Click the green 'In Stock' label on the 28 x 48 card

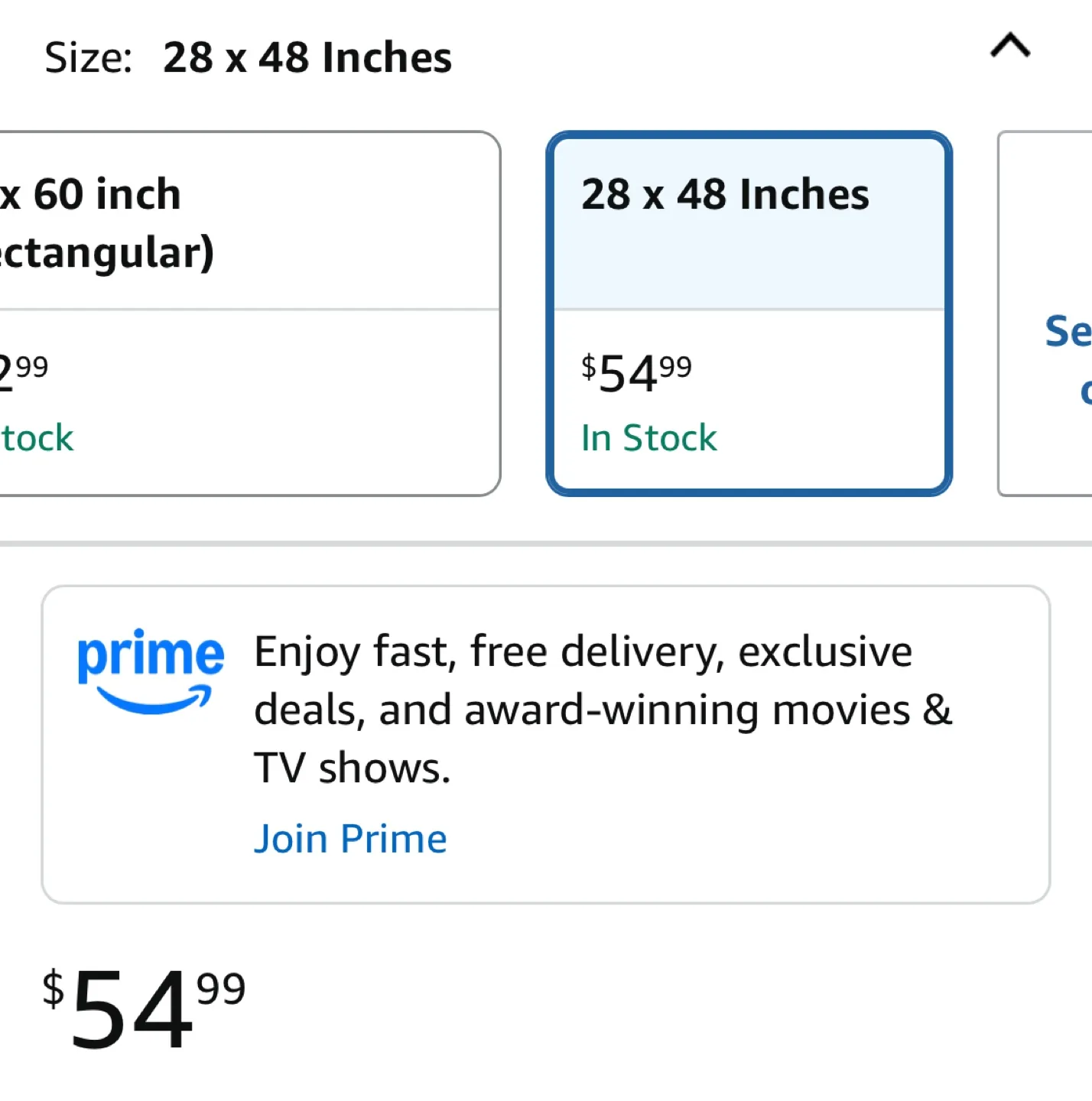[x=648, y=438]
